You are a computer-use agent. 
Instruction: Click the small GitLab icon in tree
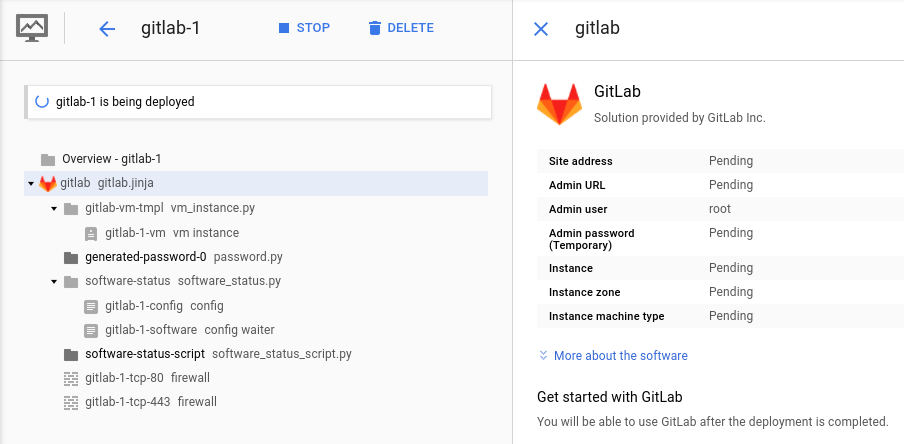click(x=48, y=183)
